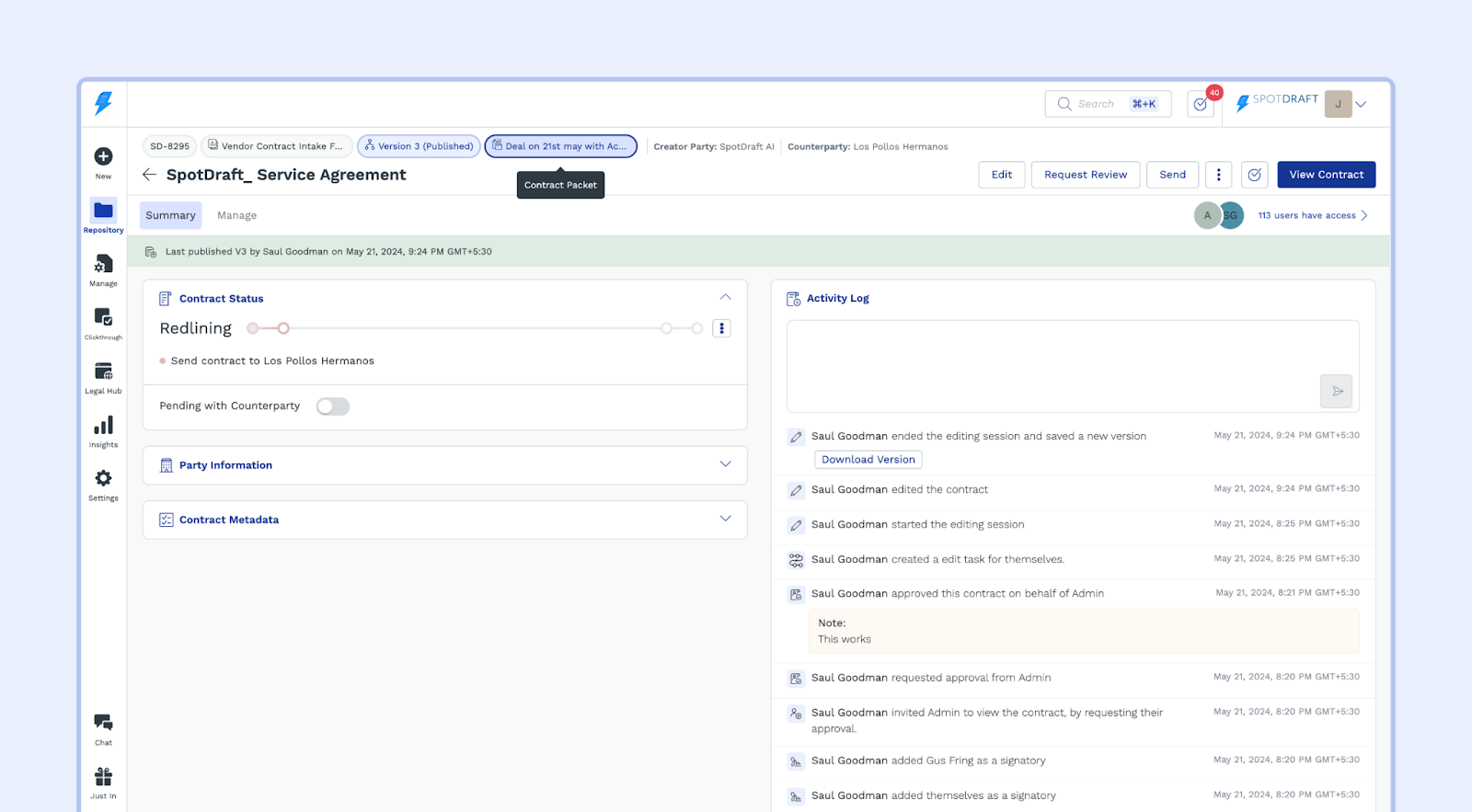Toggle Pending with Counterparty switch
Image resolution: width=1472 pixels, height=812 pixels.
pos(333,406)
